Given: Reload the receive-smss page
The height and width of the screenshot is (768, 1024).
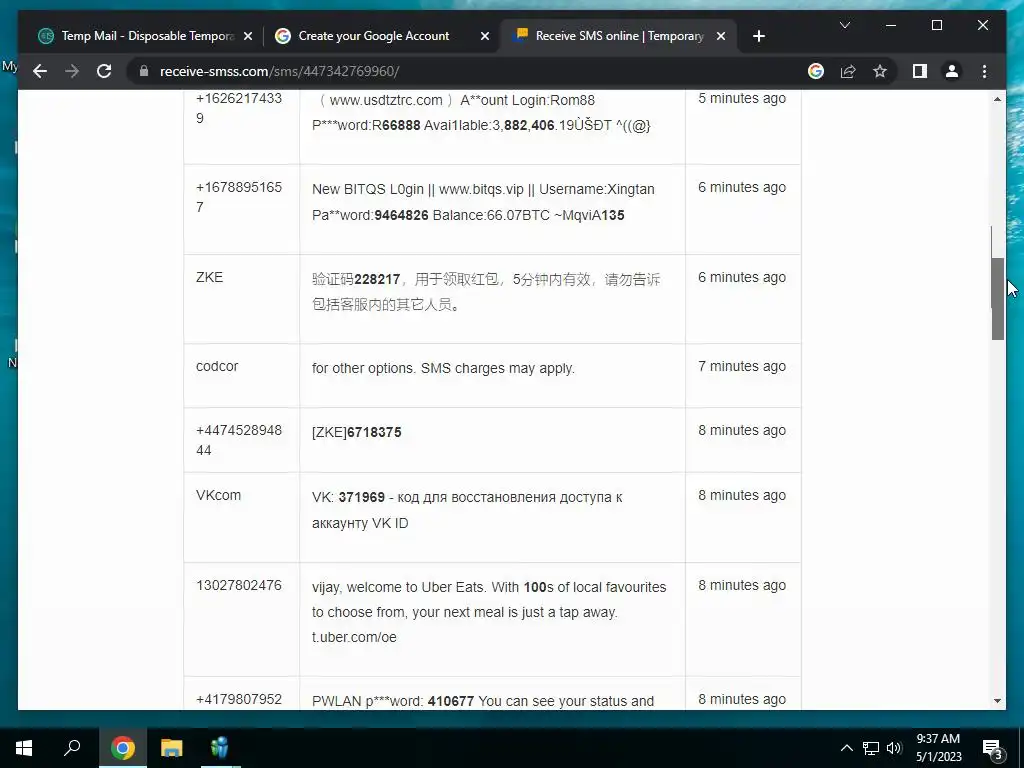Looking at the screenshot, I should pos(104,71).
